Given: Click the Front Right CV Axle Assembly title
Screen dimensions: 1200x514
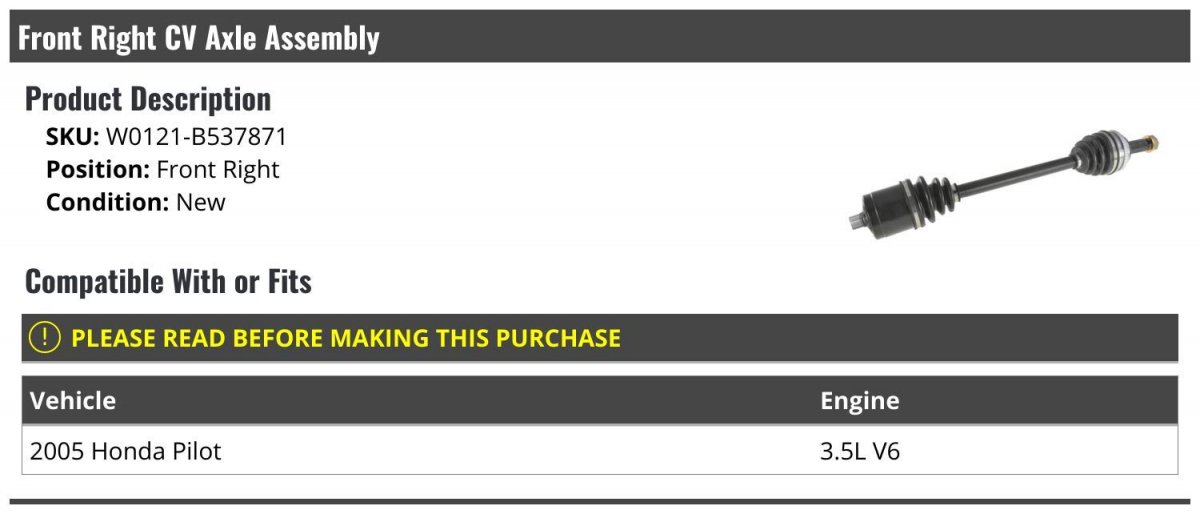Looking at the screenshot, I should (199, 38).
